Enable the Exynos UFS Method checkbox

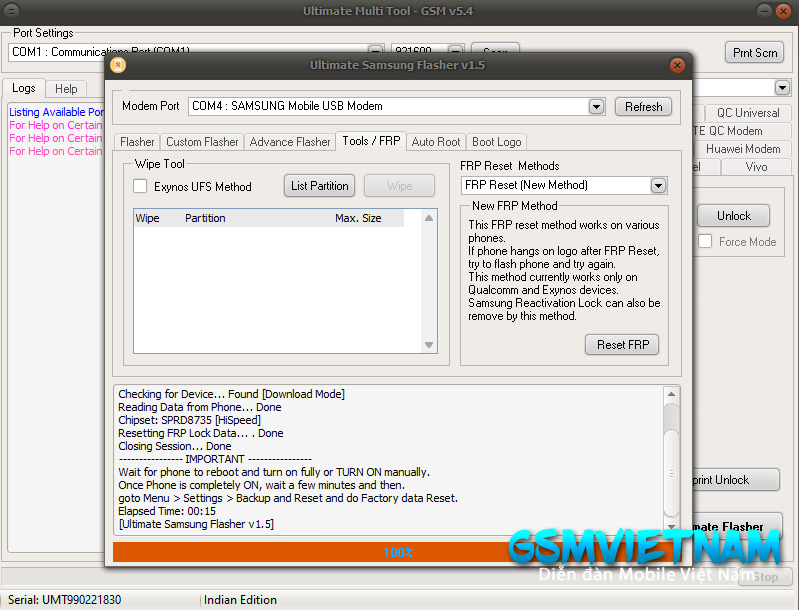(140, 186)
